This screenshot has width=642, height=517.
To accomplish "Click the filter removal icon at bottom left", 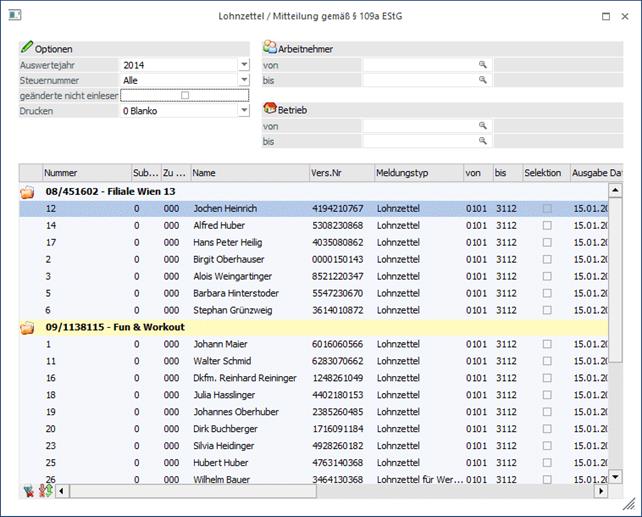I will point(28,491).
